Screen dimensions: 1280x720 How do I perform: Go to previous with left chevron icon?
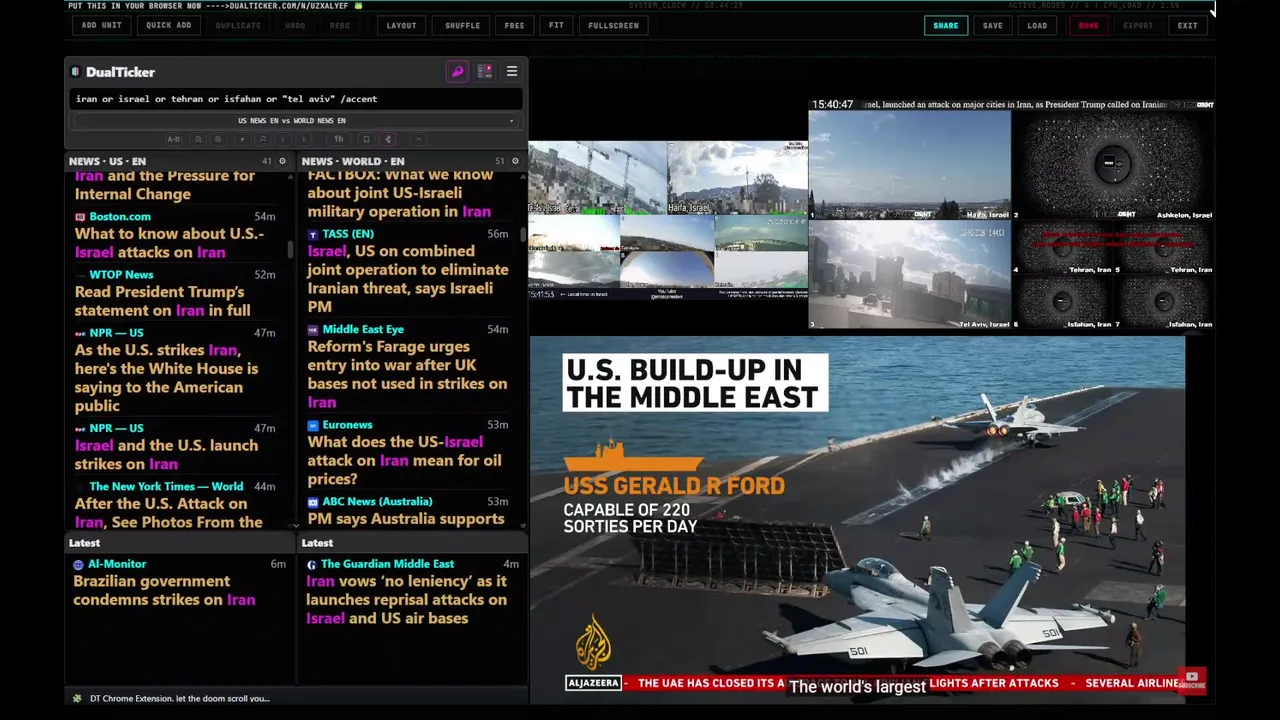pyautogui.click(x=283, y=139)
